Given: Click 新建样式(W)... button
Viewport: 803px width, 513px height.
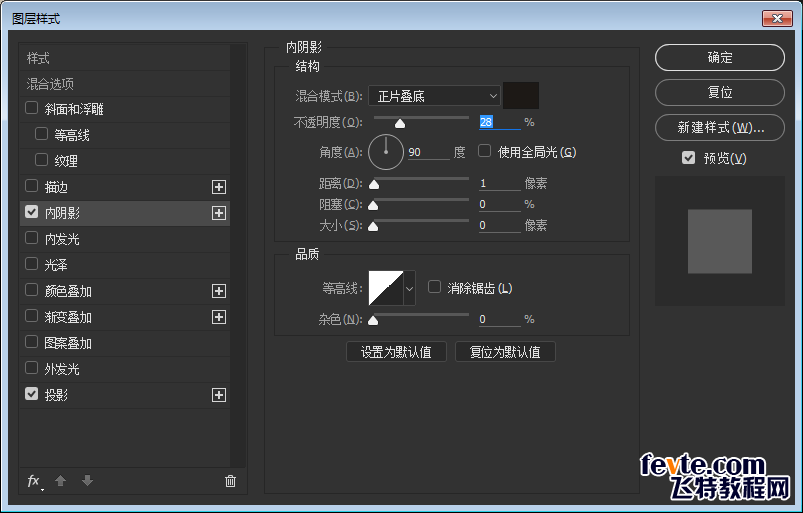Looking at the screenshot, I should (x=720, y=127).
